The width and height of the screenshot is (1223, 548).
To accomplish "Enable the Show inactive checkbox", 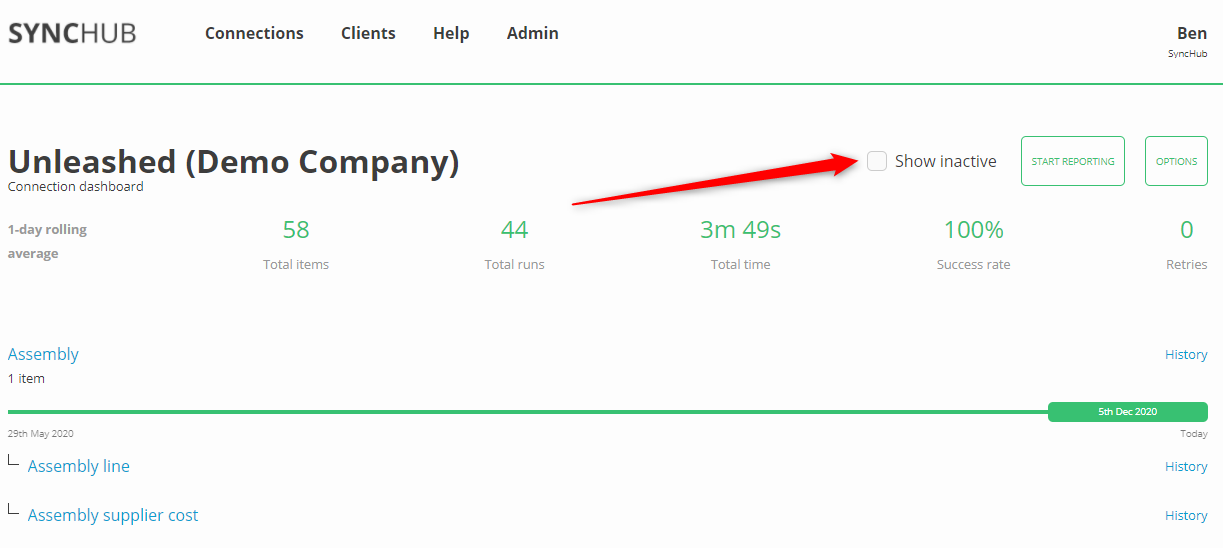I will (877, 161).
